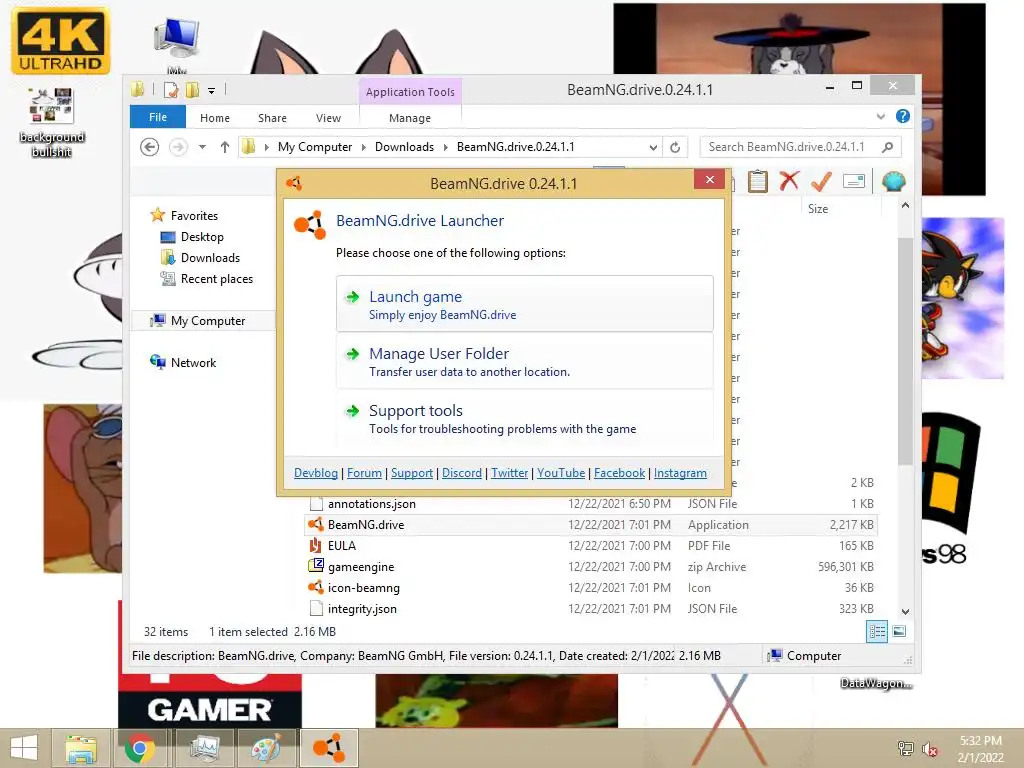Viewport: 1024px width, 768px height.
Task: Click the Size column header
Action: coord(818,209)
